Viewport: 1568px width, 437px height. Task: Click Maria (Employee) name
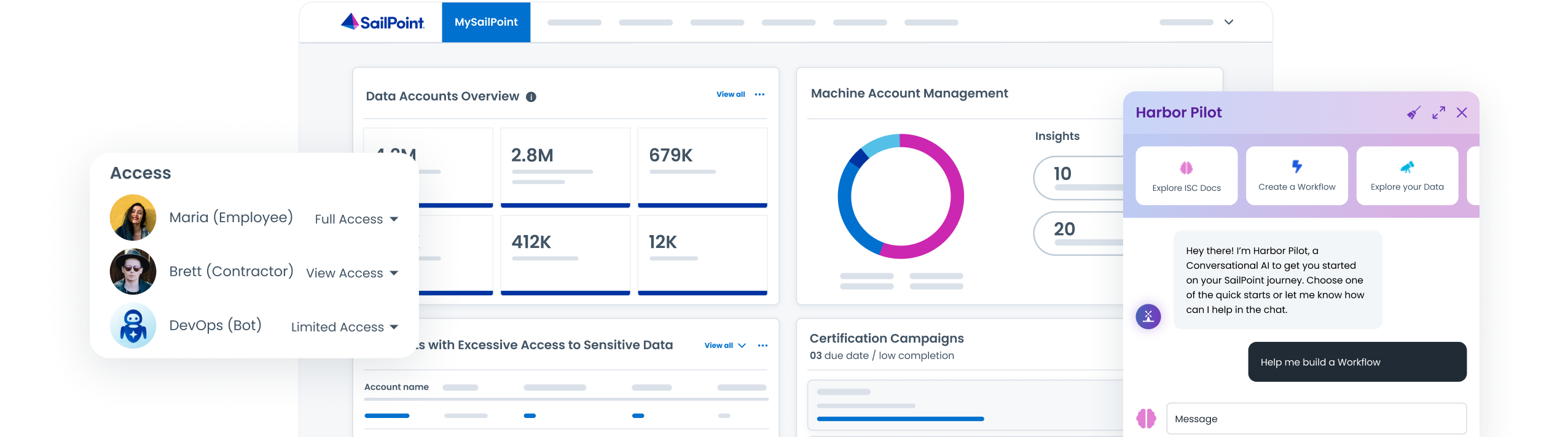click(x=231, y=217)
